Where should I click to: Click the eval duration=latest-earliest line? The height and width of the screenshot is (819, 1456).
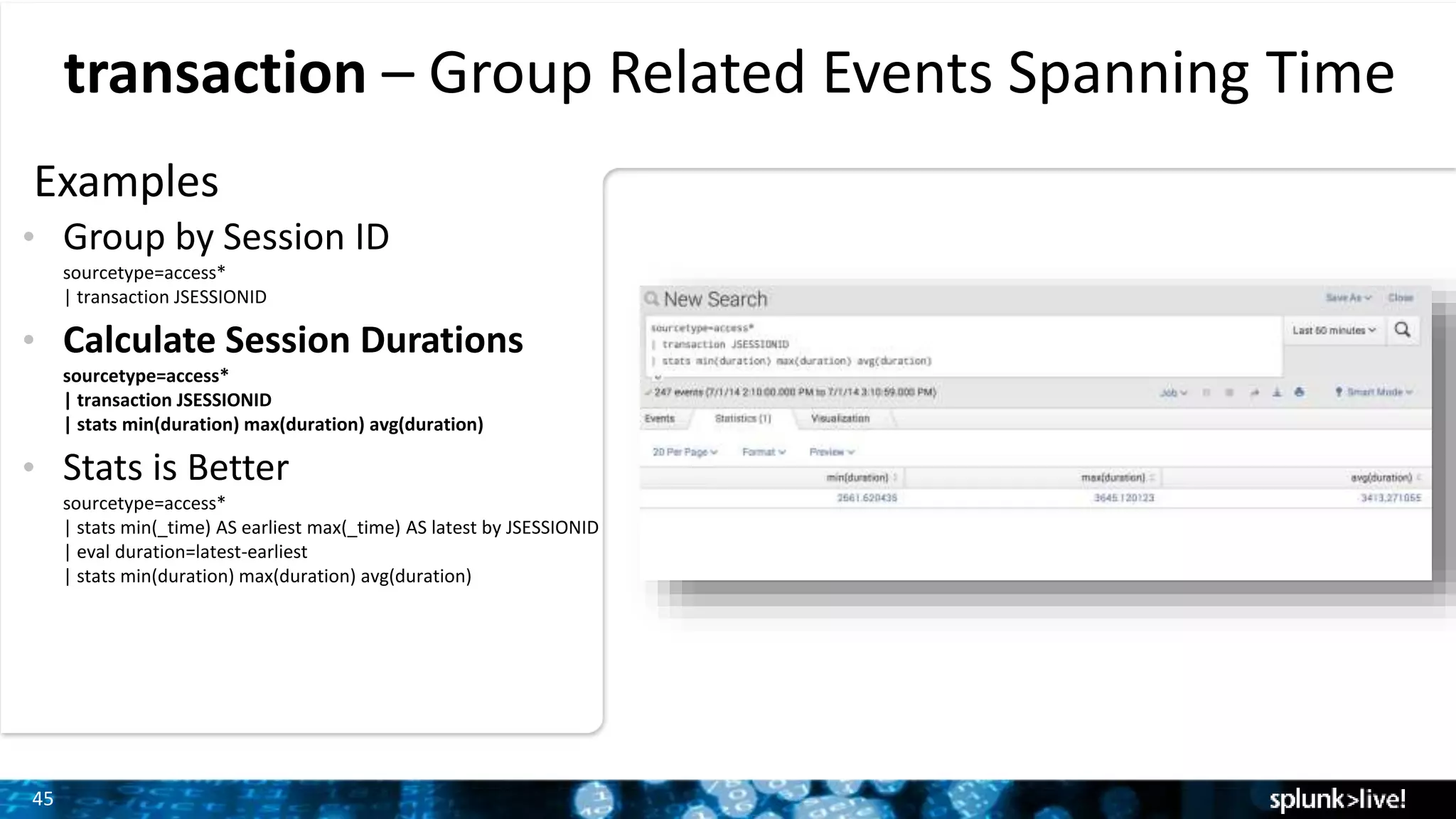(x=186, y=552)
